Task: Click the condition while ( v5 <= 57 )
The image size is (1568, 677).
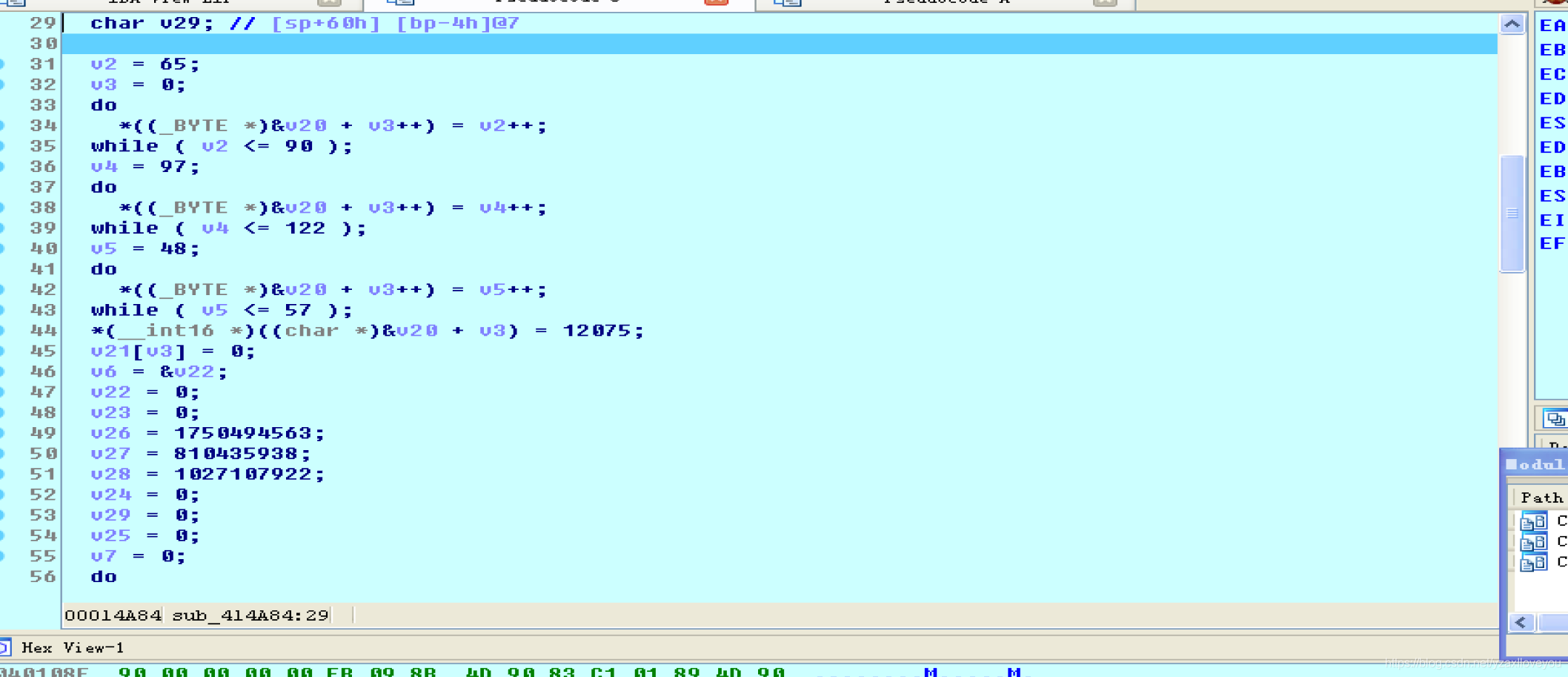Action: [x=222, y=310]
